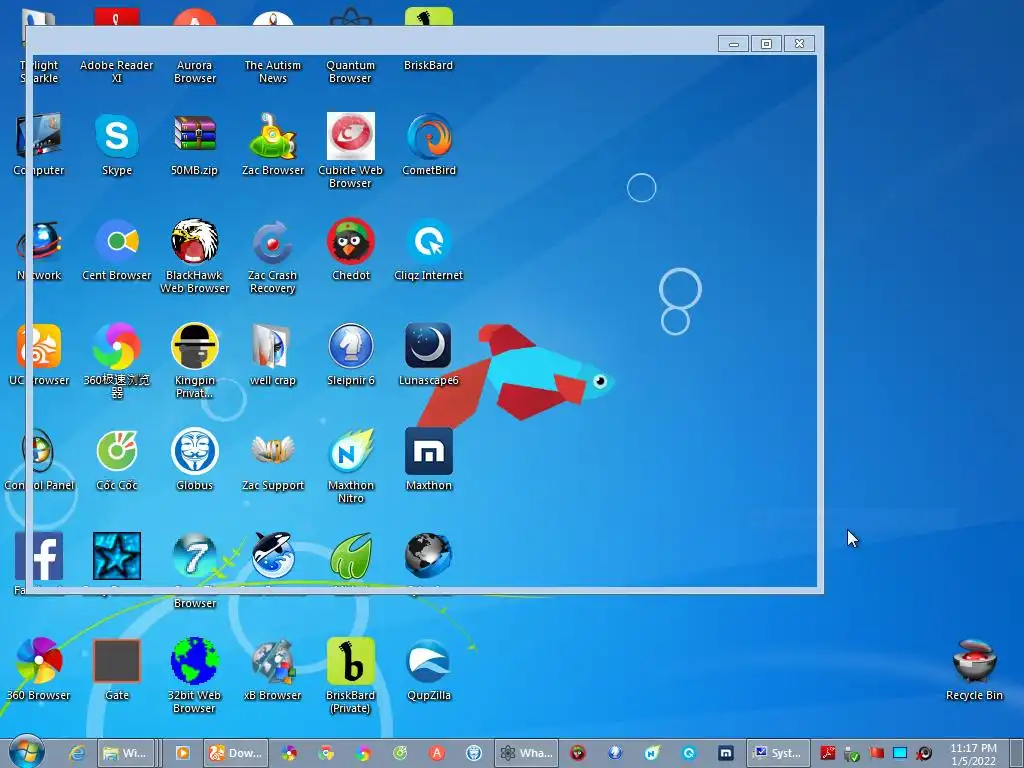Open the media player taskbar icon
The height and width of the screenshot is (768, 1024).
183,753
